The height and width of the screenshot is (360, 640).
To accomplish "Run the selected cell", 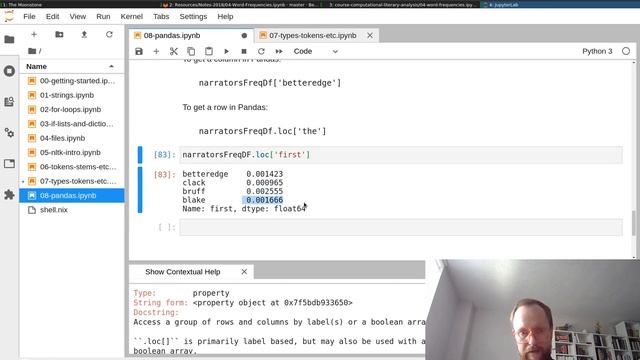I will tap(227, 51).
